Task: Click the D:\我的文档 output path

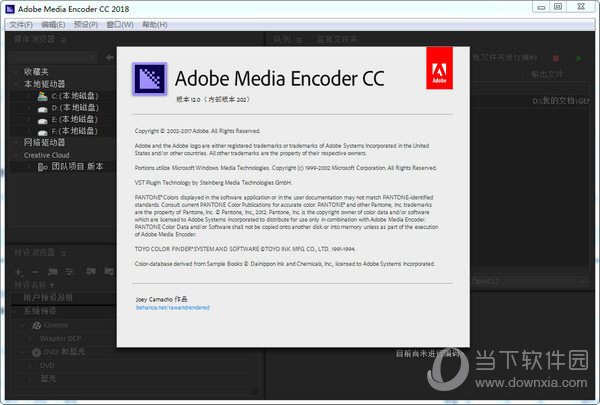Action: (x=561, y=101)
